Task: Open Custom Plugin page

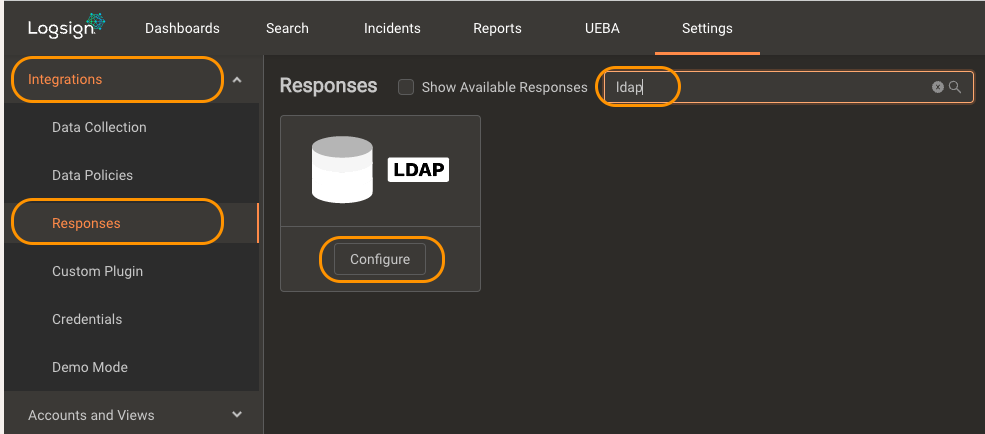Action: pos(97,271)
